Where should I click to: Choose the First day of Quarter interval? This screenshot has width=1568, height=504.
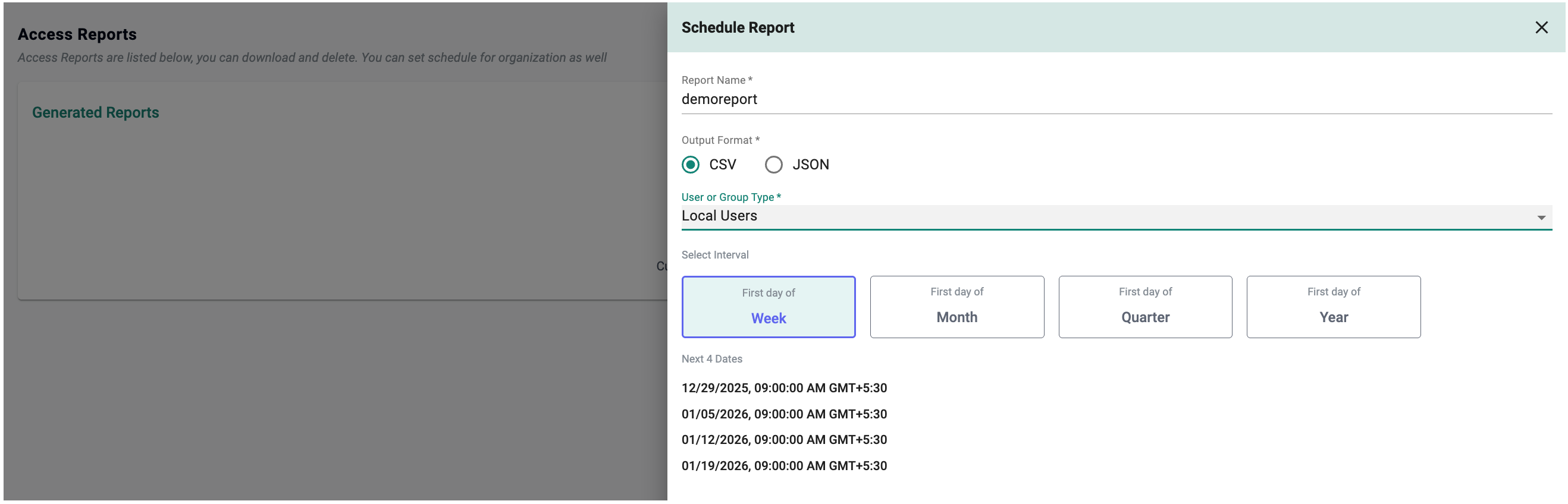coord(1144,307)
